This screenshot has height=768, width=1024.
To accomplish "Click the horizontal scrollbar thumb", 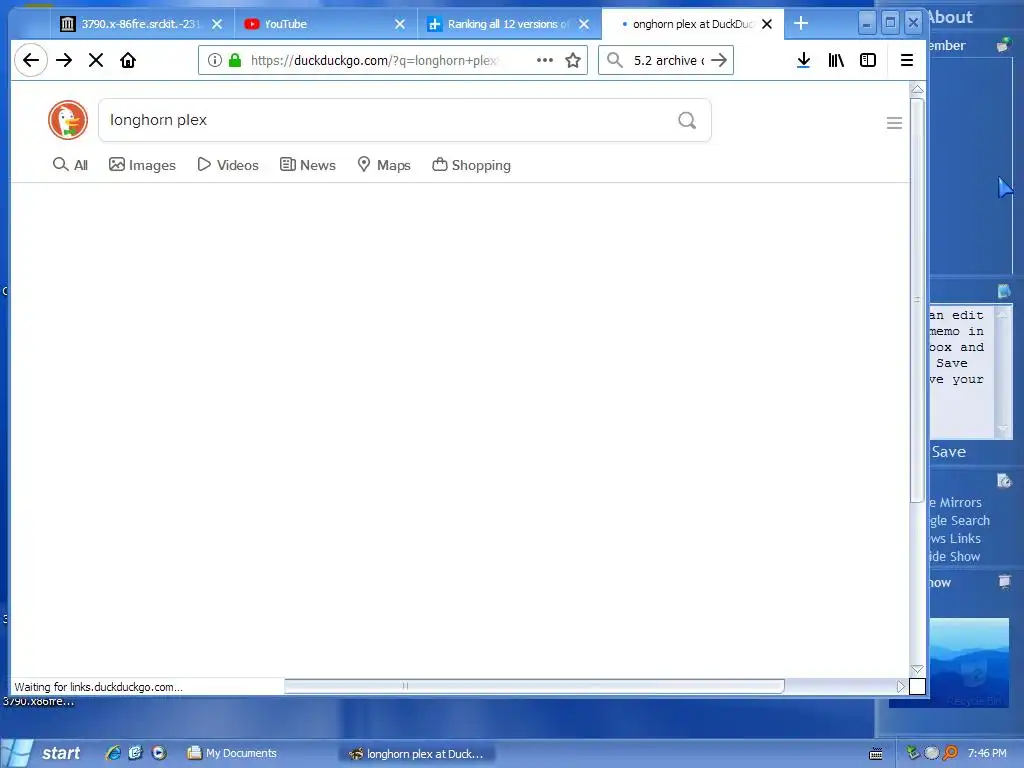I will tap(534, 686).
